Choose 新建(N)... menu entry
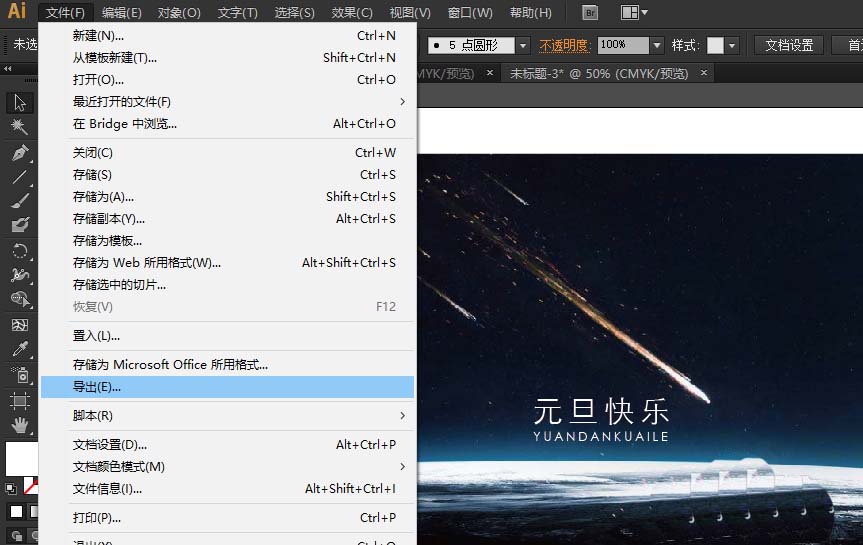 (227, 36)
